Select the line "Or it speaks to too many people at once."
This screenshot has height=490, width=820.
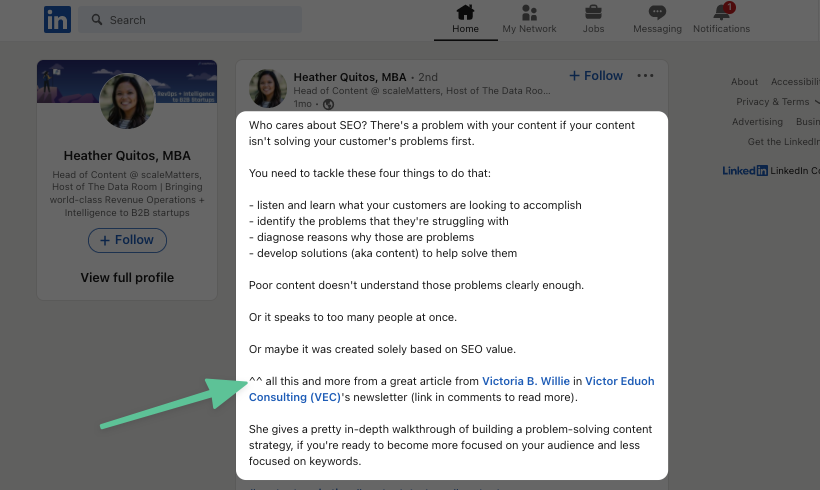[x=353, y=317]
